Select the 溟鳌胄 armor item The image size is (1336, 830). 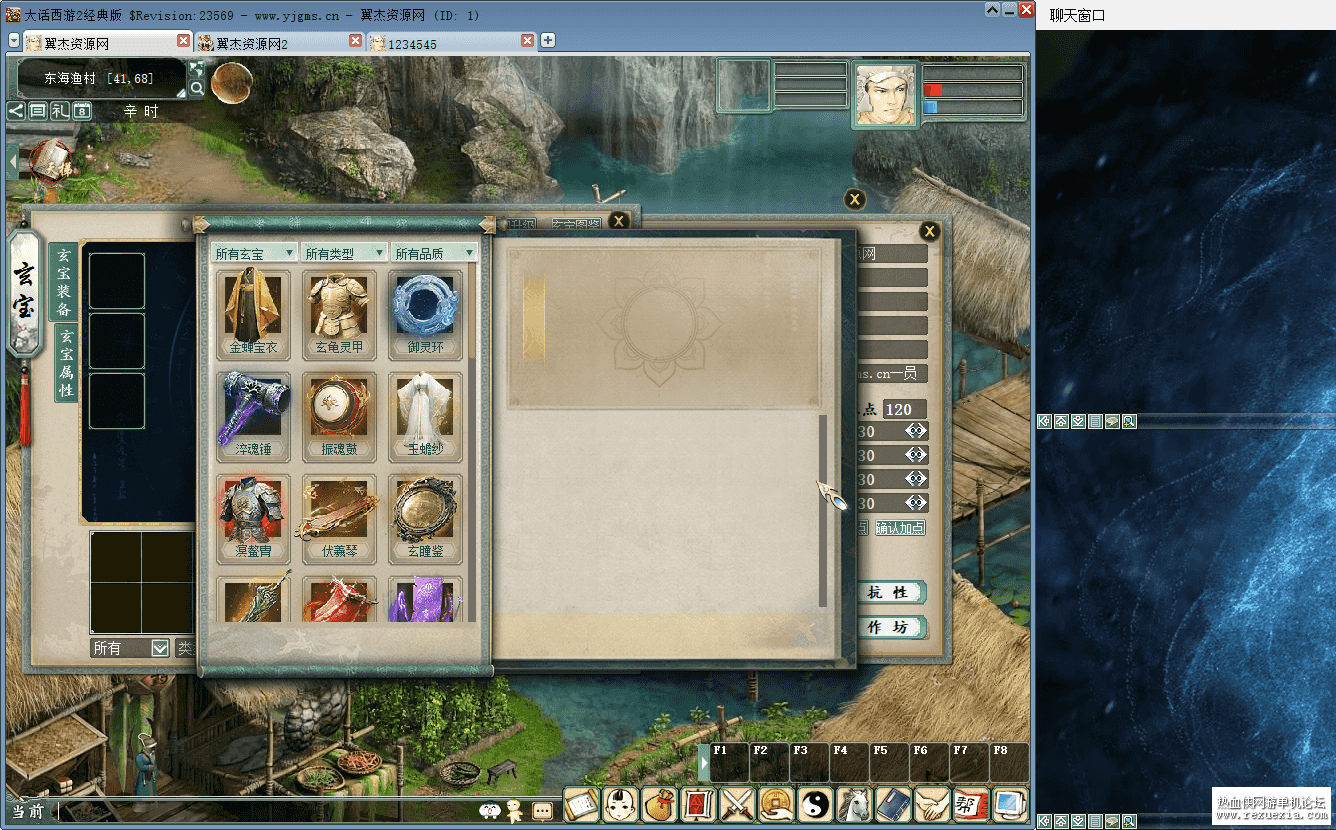point(253,519)
